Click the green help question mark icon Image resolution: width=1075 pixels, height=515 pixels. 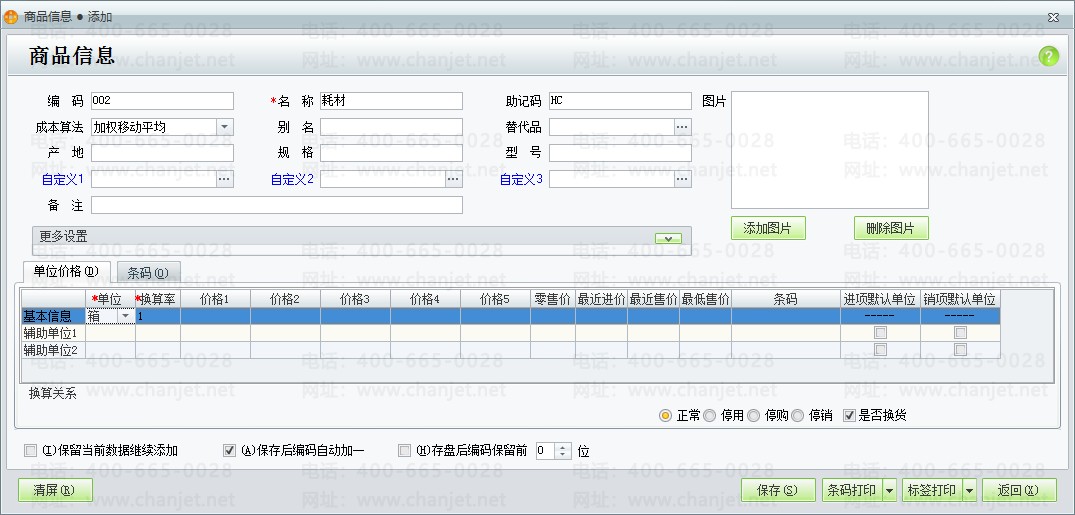click(x=1048, y=56)
